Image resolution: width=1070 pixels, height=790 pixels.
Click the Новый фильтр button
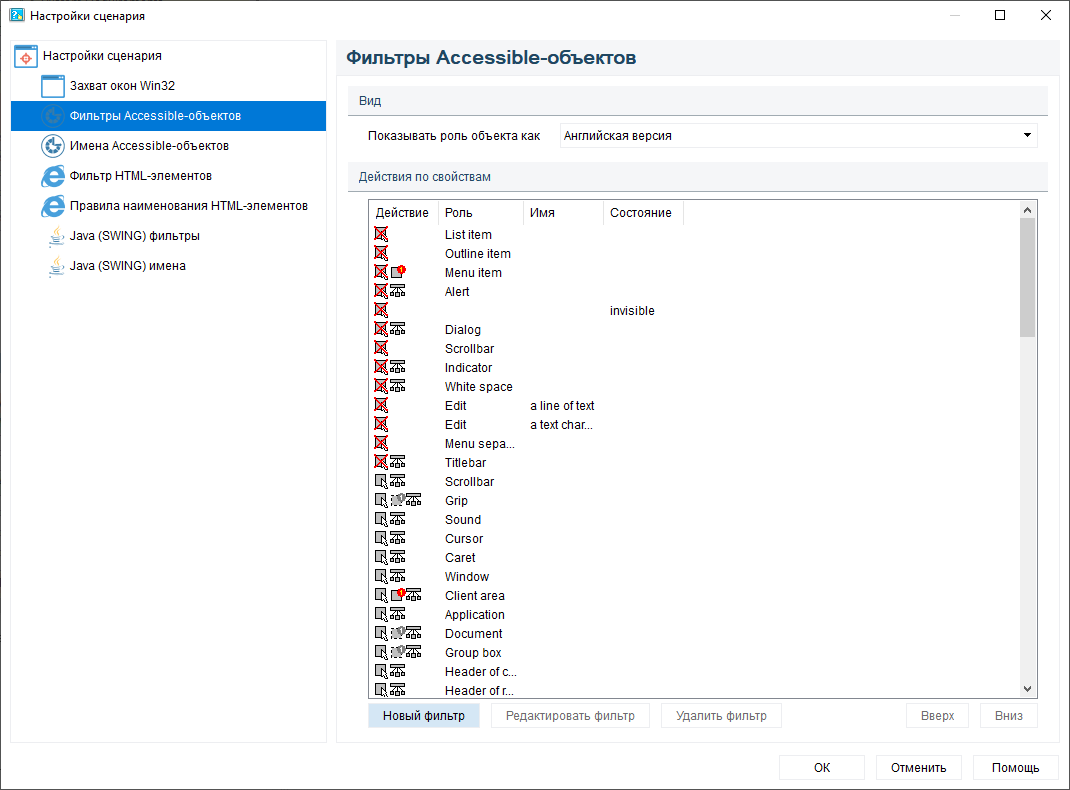424,716
